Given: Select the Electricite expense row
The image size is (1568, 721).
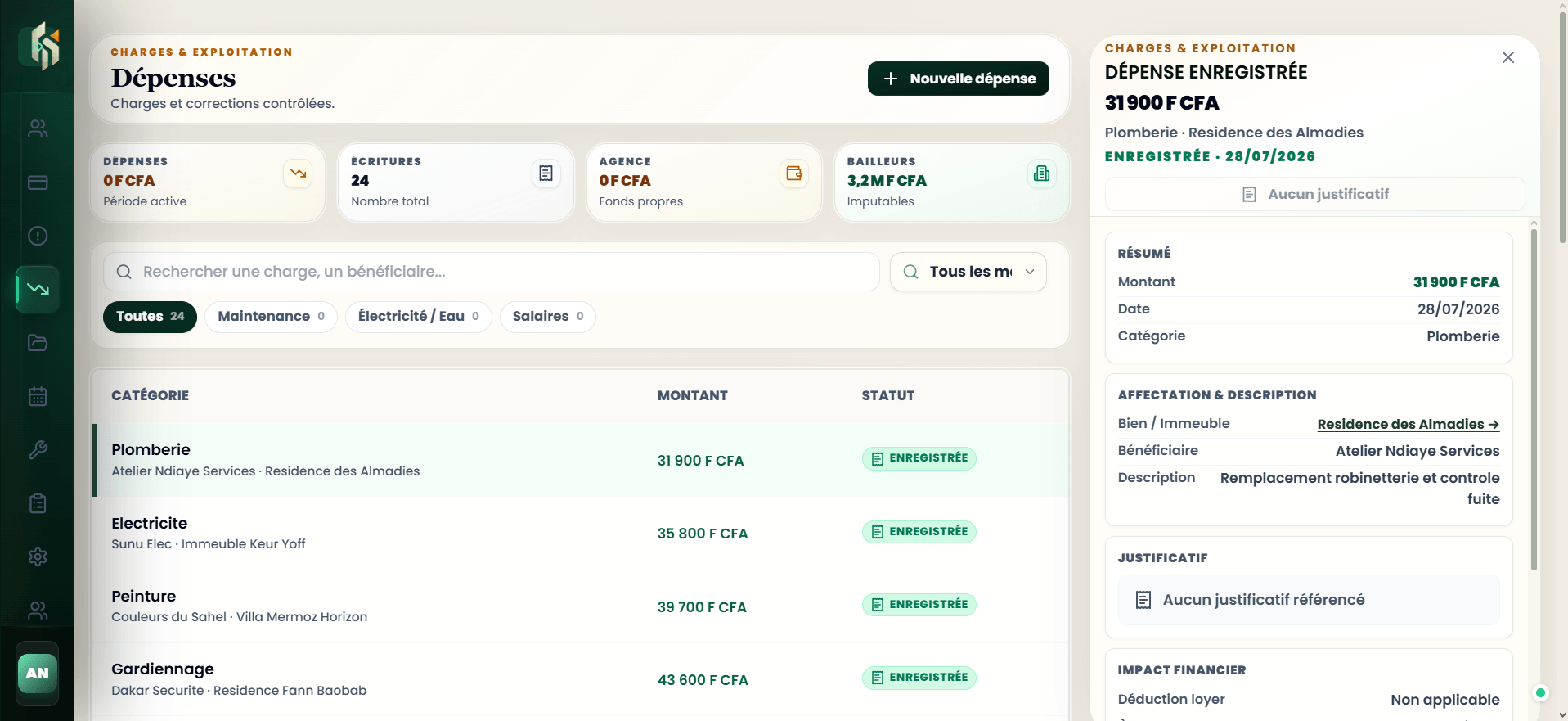Looking at the screenshot, I should [x=580, y=533].
